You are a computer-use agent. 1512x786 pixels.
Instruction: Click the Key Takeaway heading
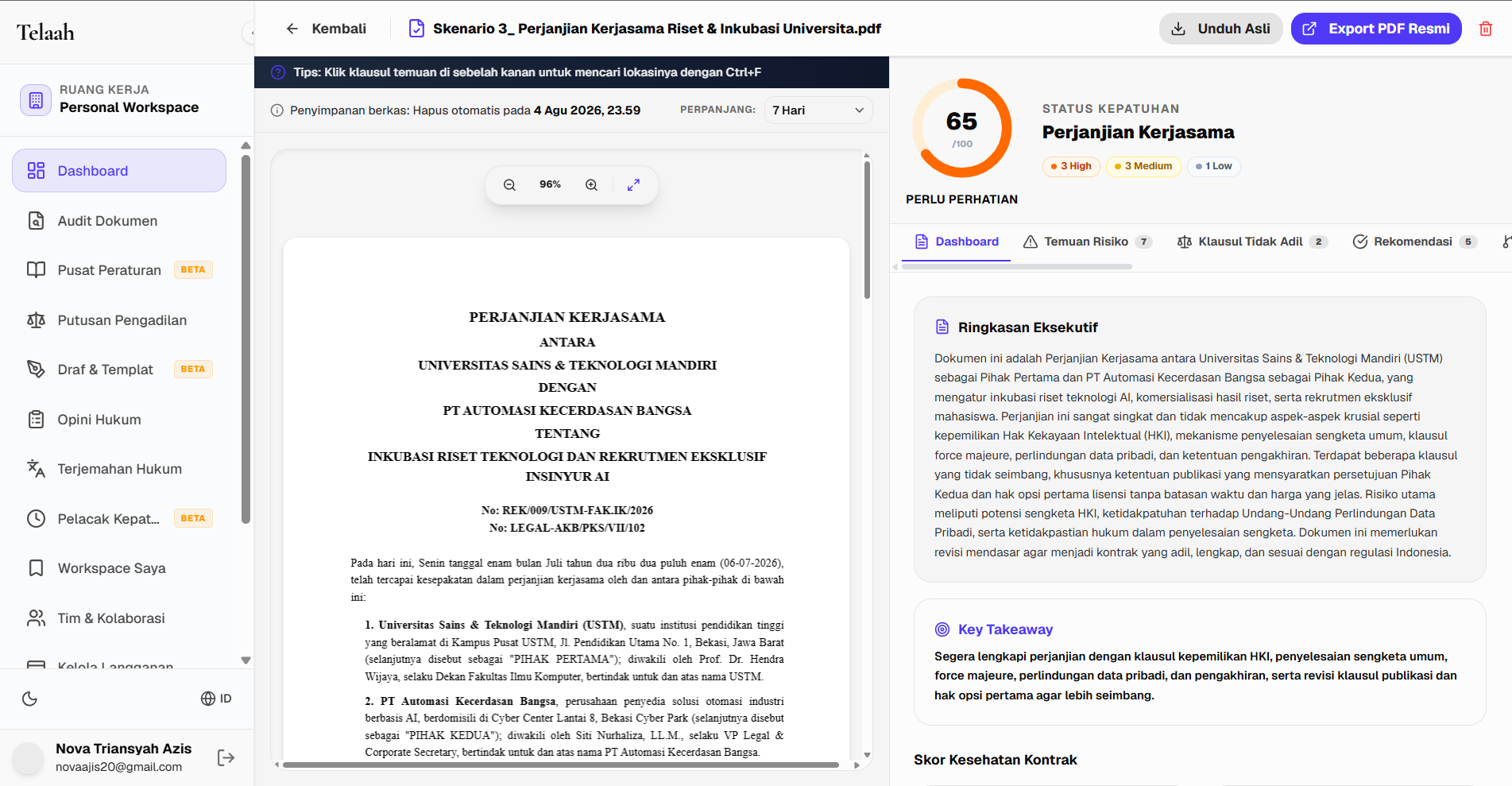click(x=1005, y=629)
